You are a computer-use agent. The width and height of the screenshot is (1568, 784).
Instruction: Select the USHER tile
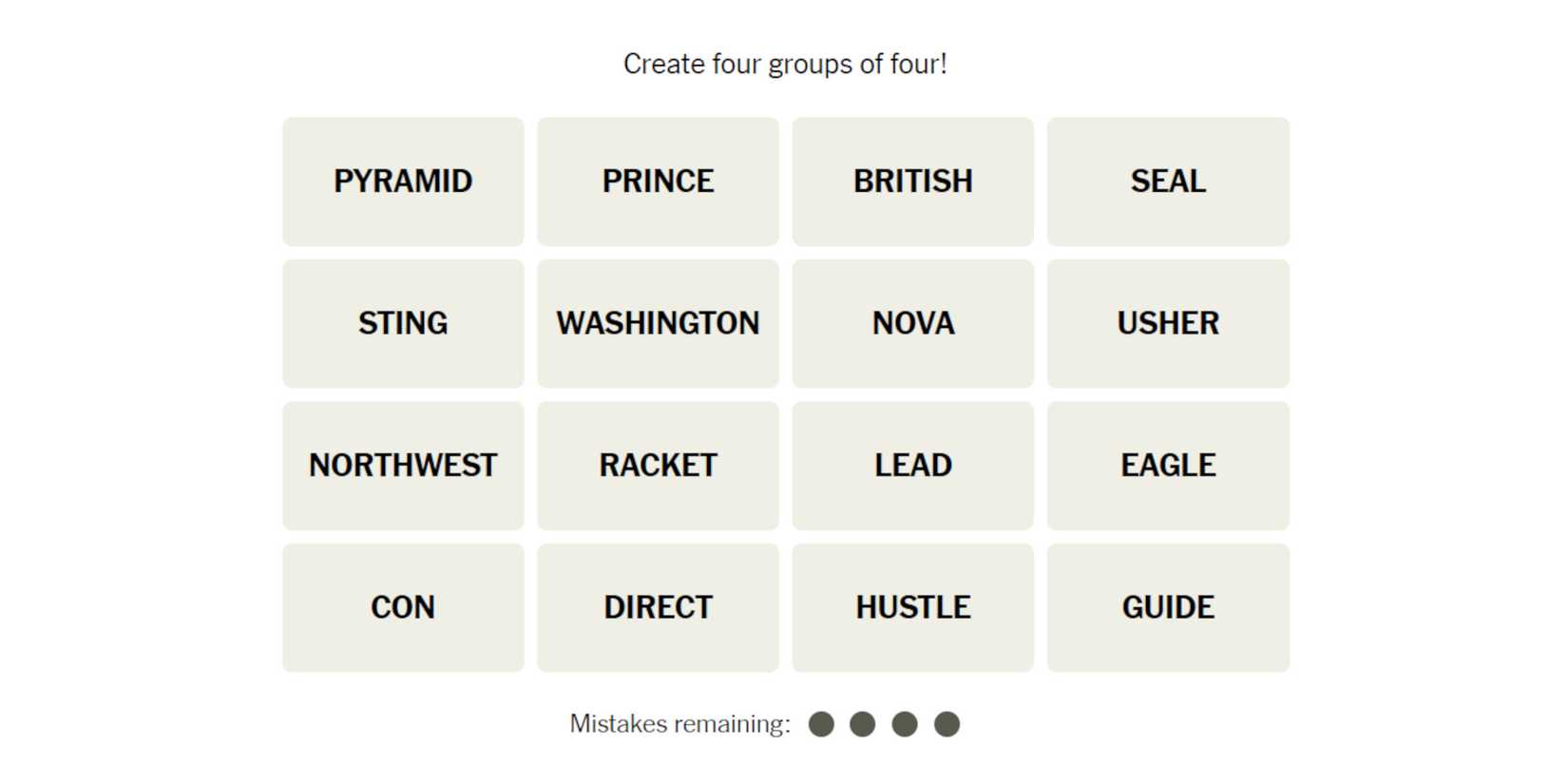tap(1168, 323)
